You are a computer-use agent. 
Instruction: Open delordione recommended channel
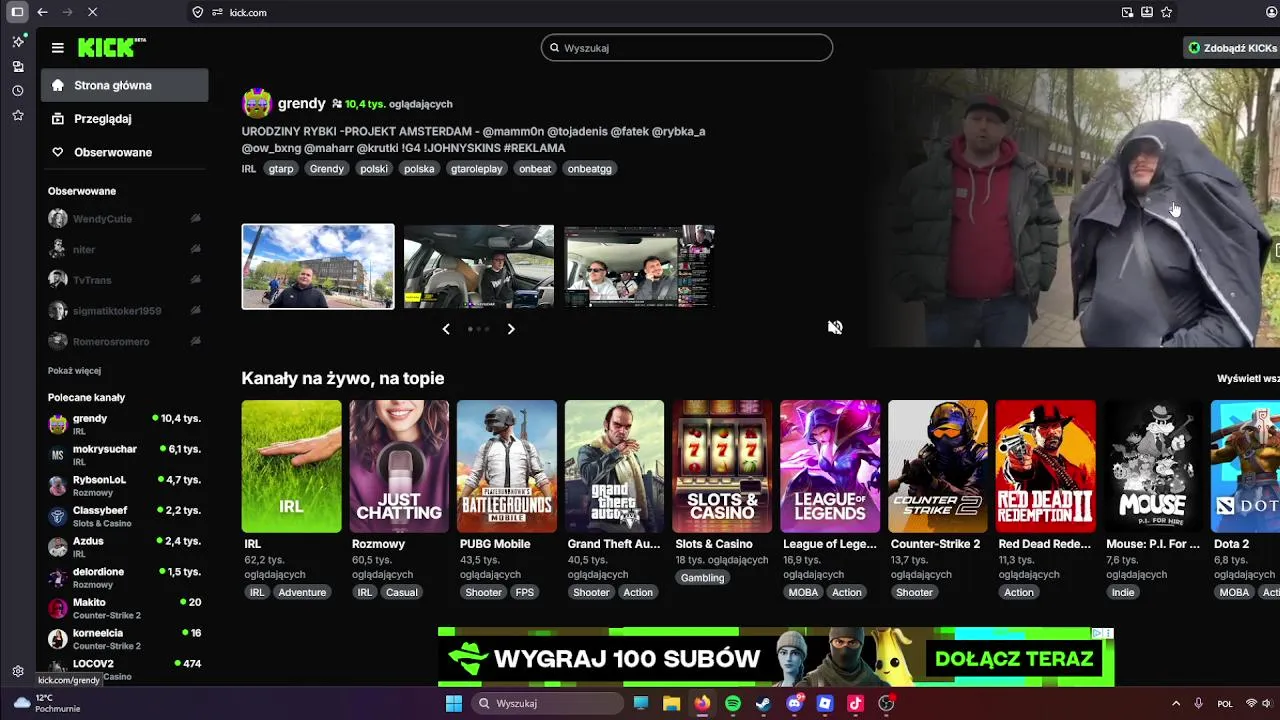[x=125, y=578]
